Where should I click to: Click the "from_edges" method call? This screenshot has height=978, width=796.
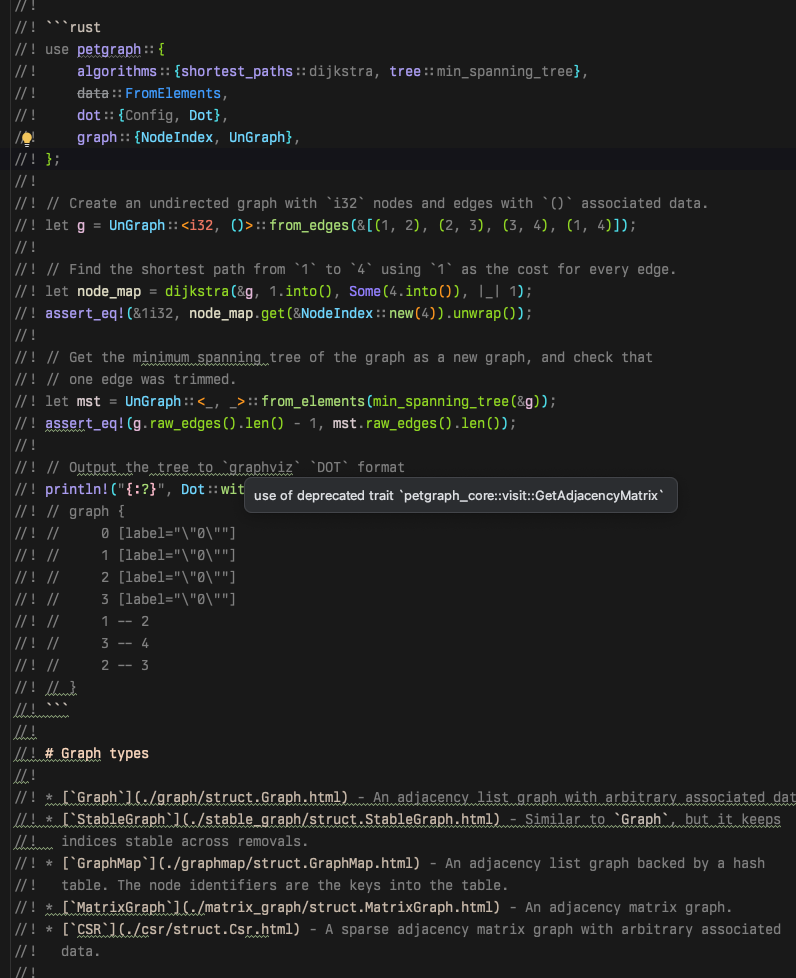click(x=309, y=225)
